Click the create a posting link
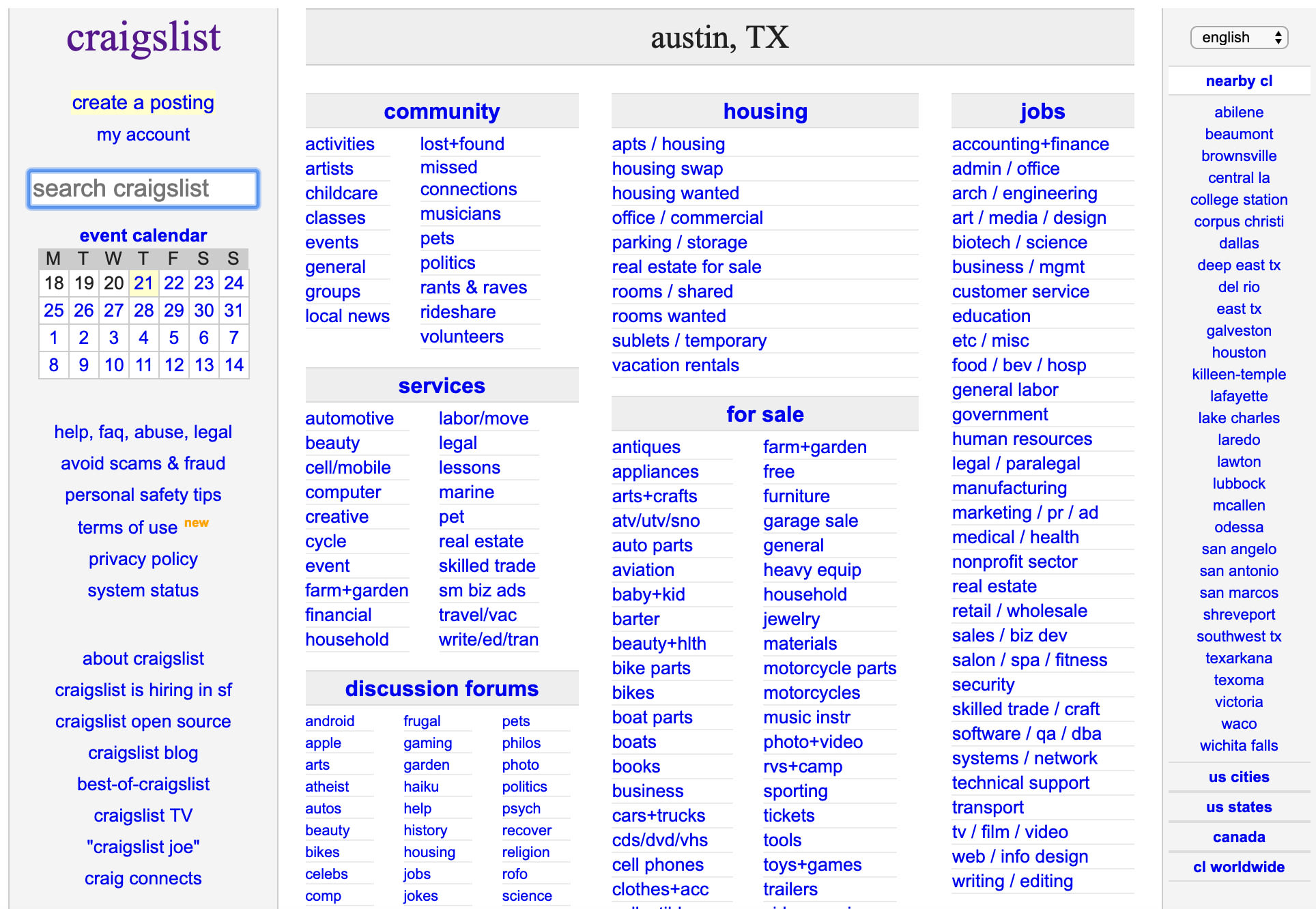 point(143,102)
